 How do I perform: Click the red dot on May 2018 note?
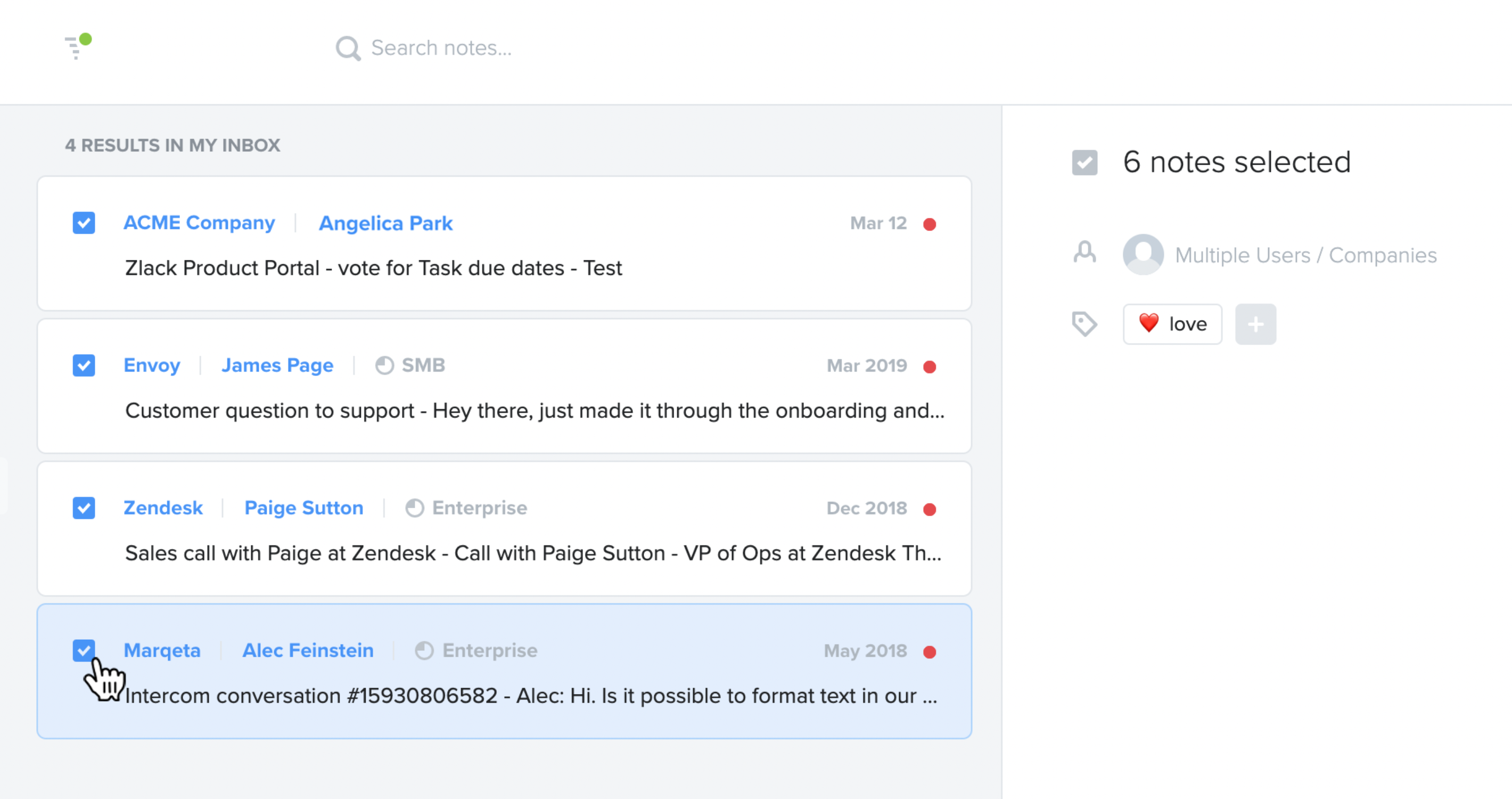click(930, 651)
